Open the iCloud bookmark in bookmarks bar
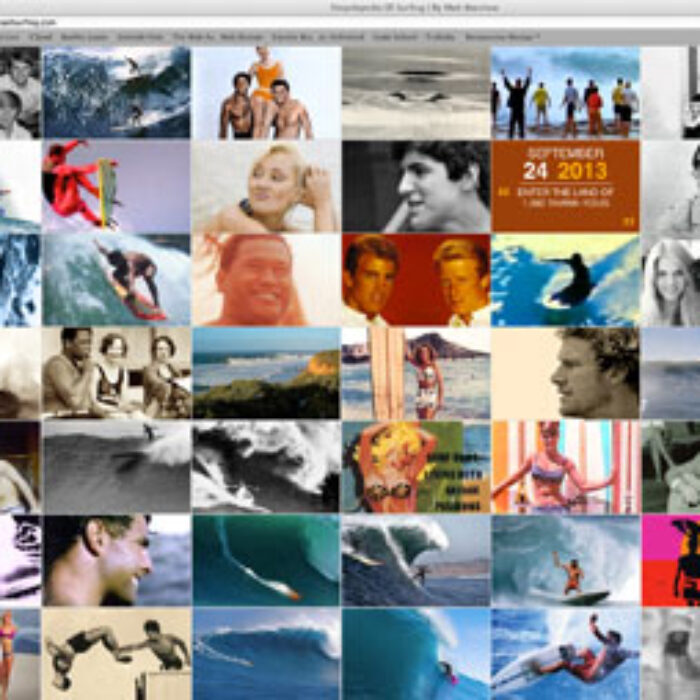 click(x=41, y=37)
